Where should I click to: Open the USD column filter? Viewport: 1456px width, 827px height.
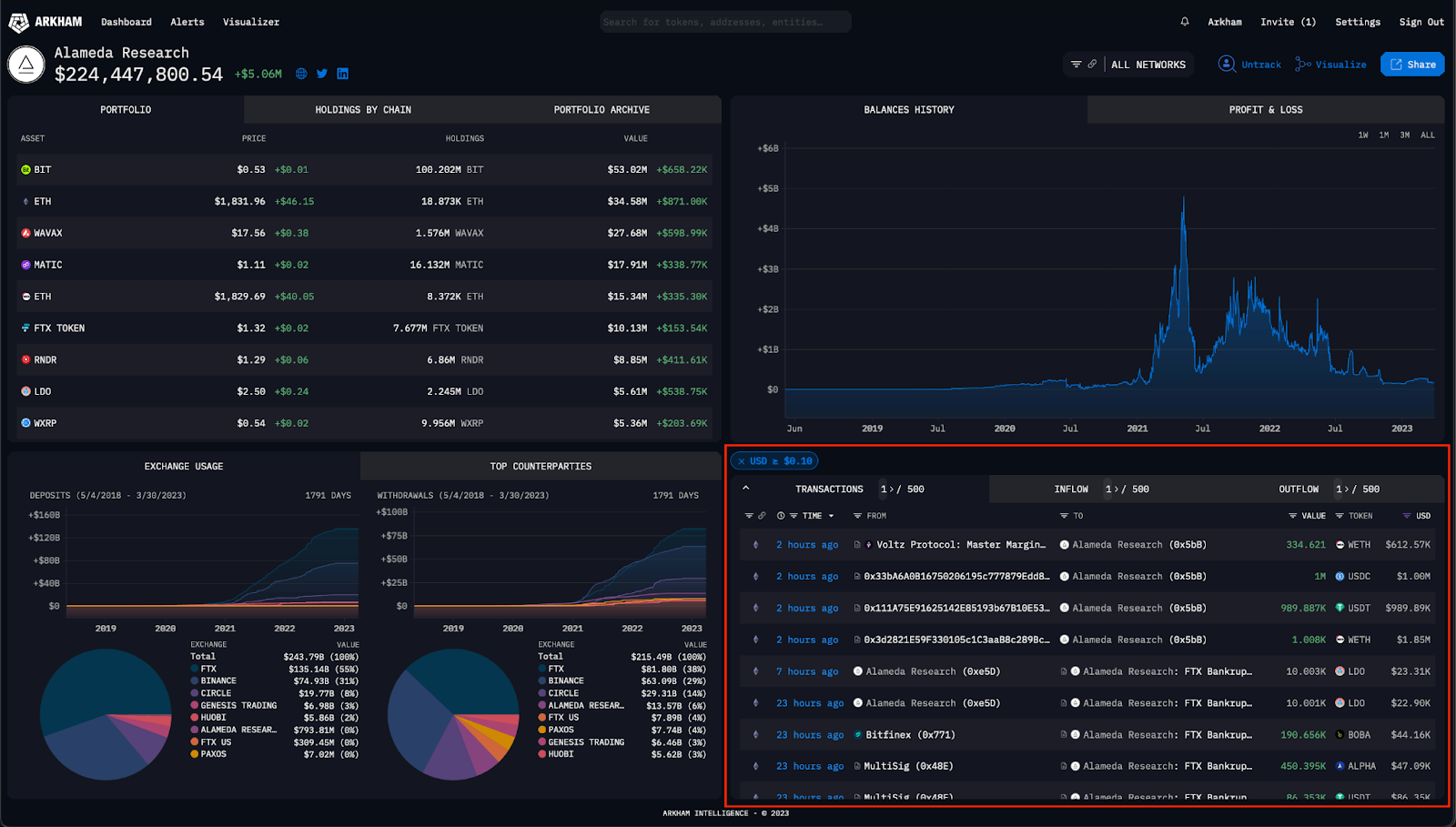tap(1407, 516)
